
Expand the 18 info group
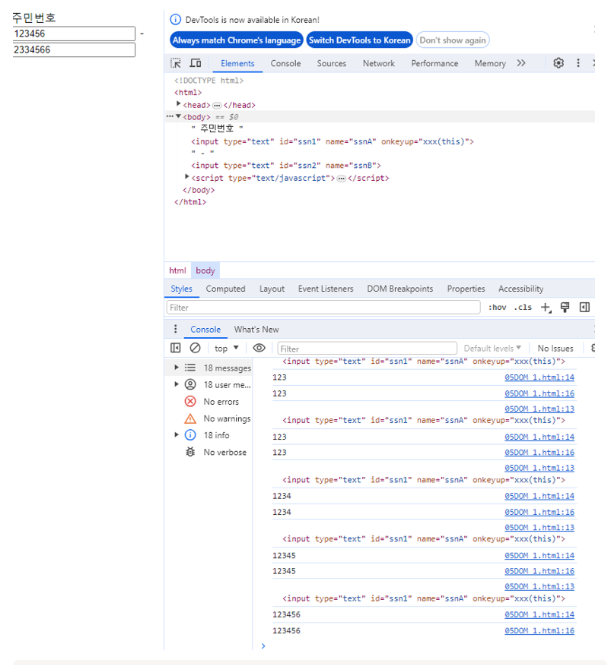176,435
